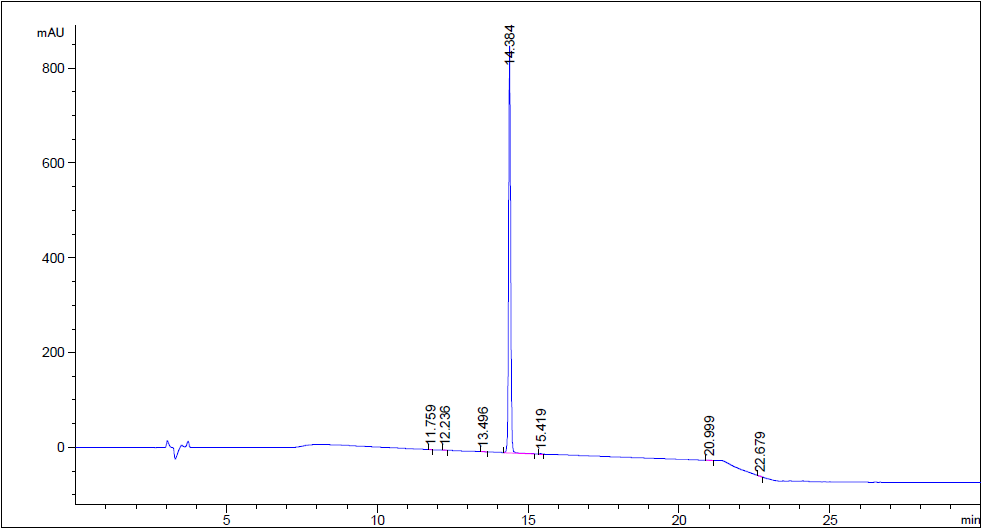Click the min axis unit label

970,520
